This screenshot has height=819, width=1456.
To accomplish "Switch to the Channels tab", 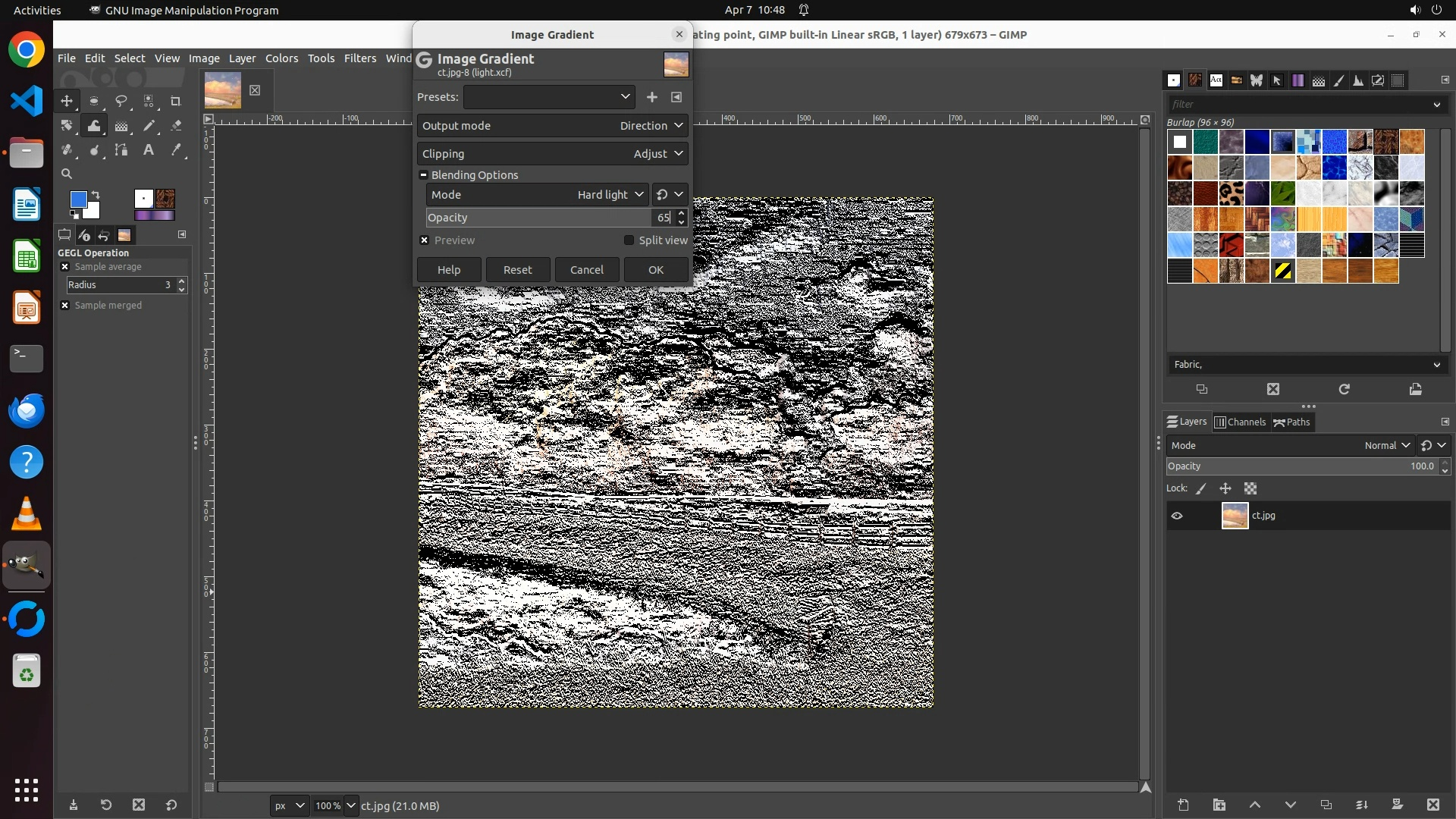I will click(1240, 422).
